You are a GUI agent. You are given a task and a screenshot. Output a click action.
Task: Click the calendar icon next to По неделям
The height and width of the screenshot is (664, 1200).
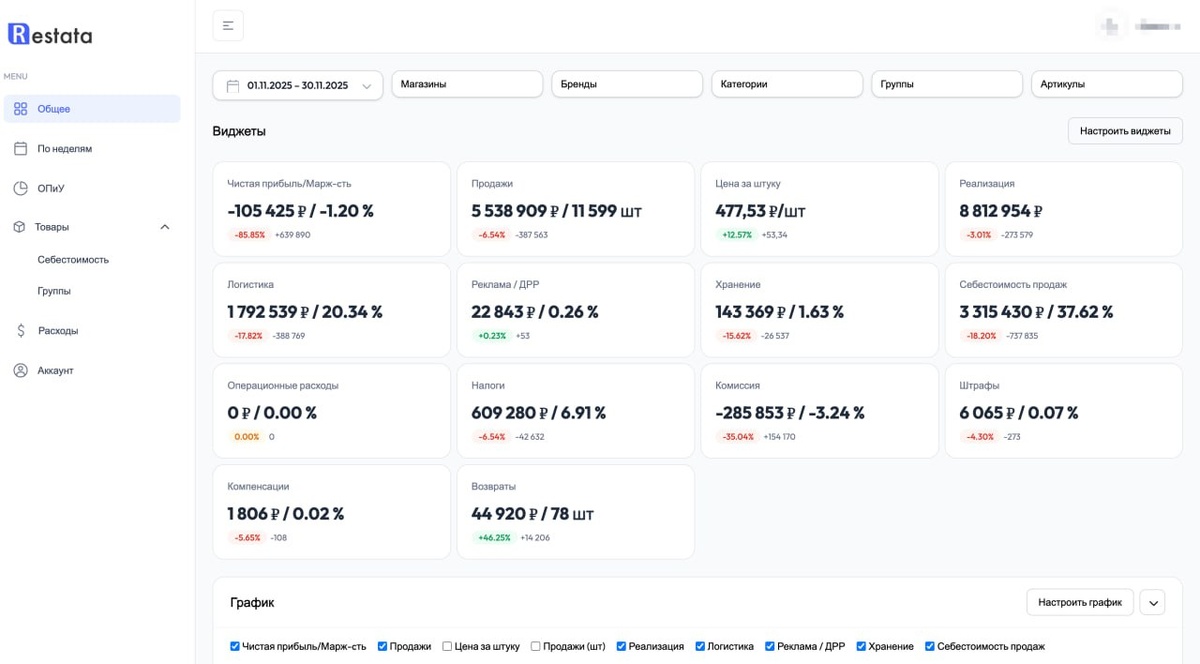coord(20,148)
